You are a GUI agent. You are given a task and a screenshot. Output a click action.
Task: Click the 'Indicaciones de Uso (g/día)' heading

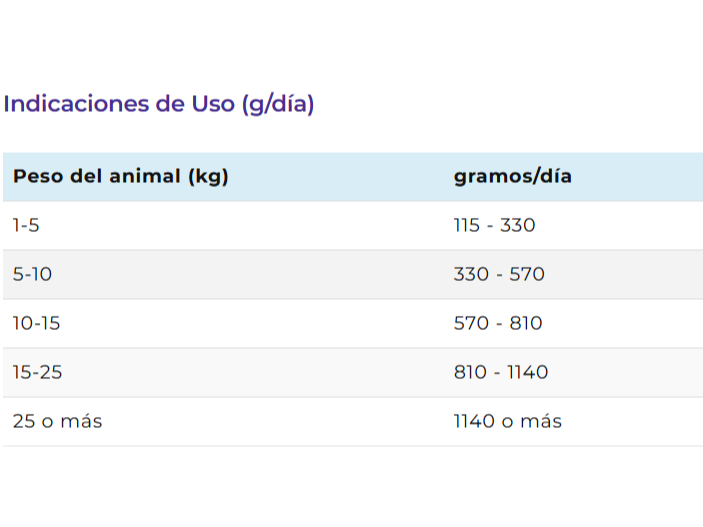(x=159, y=104)
